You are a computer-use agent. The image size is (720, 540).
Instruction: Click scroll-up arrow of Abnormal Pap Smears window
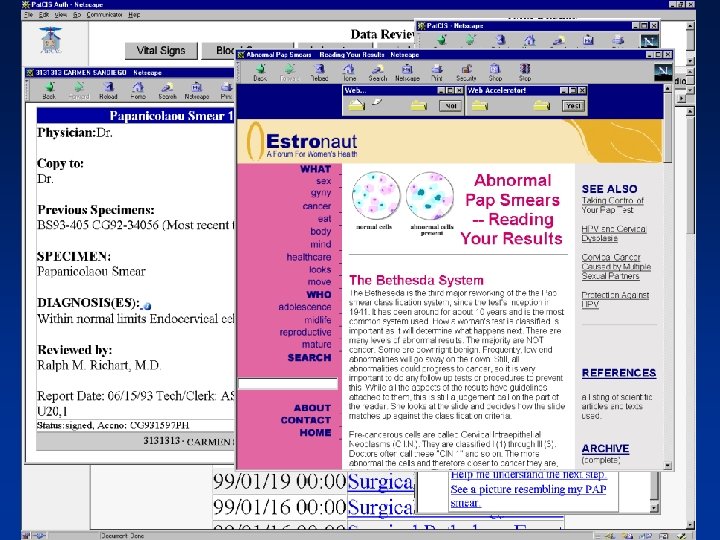[x=668, y=89]
